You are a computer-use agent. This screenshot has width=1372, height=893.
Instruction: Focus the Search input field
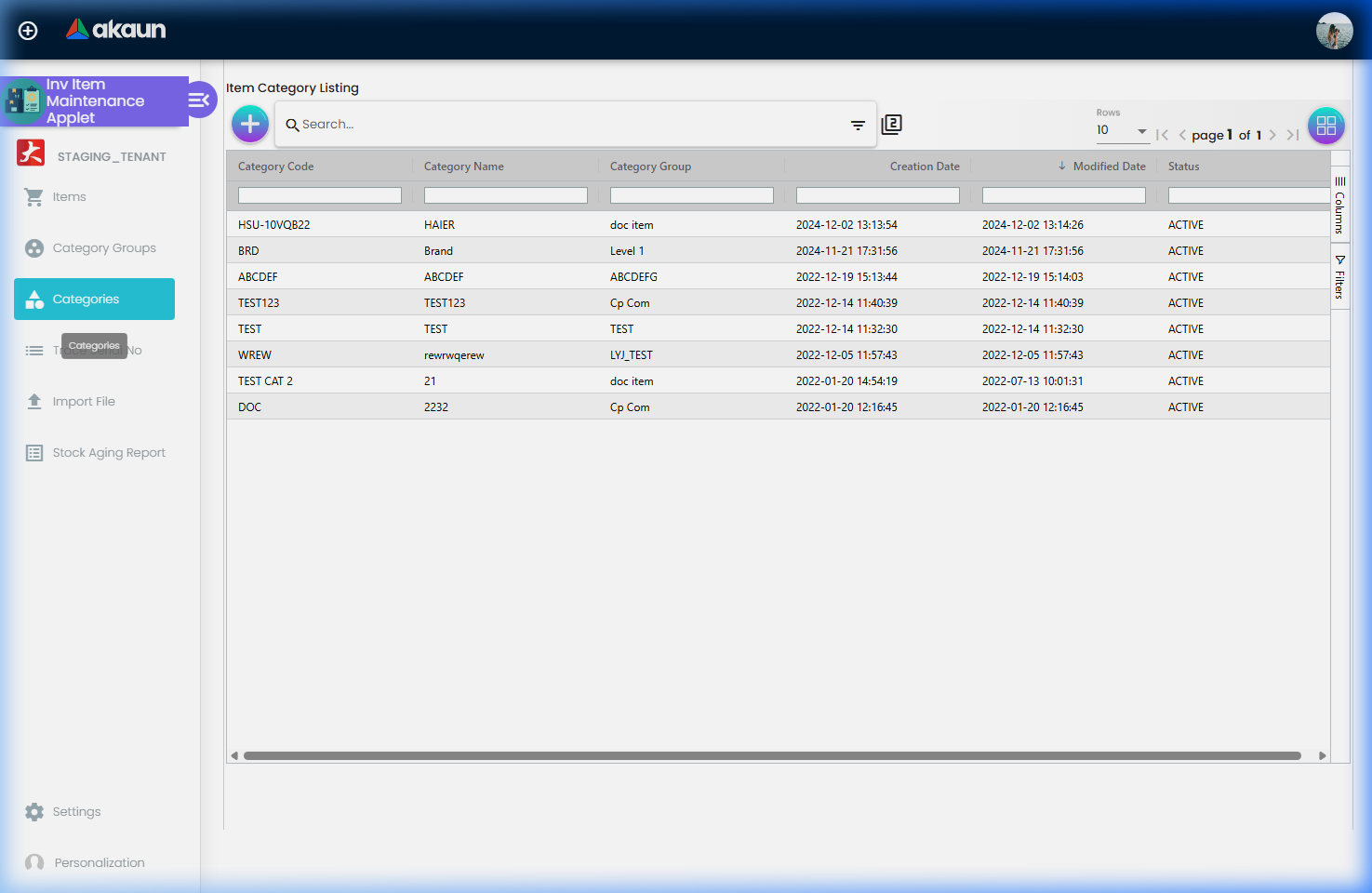click(567, 125)
